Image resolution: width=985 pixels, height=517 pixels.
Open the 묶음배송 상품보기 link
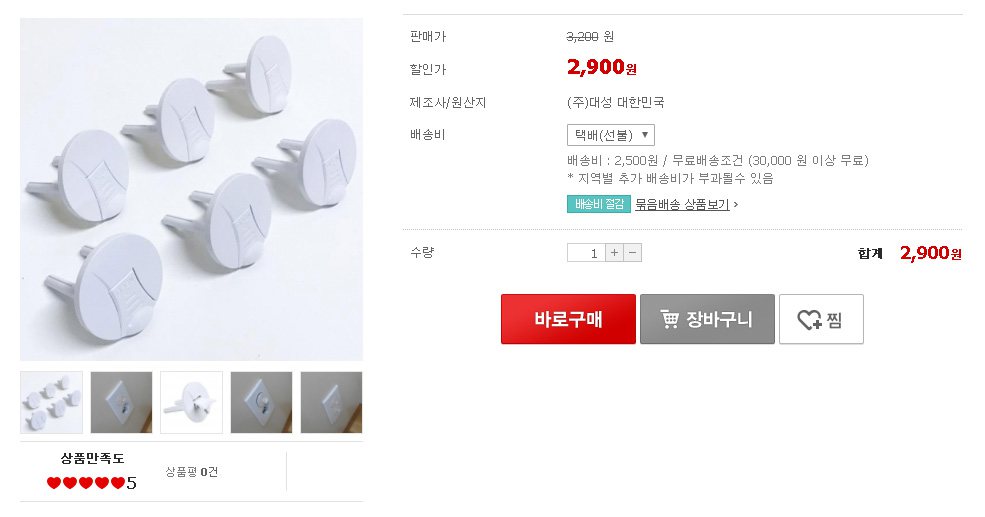683,204
